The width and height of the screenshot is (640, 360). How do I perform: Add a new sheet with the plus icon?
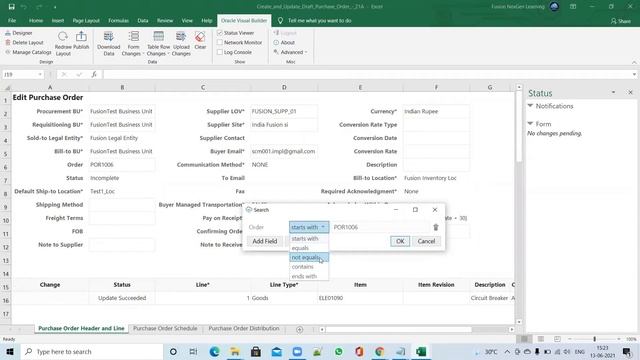[299, 329]
